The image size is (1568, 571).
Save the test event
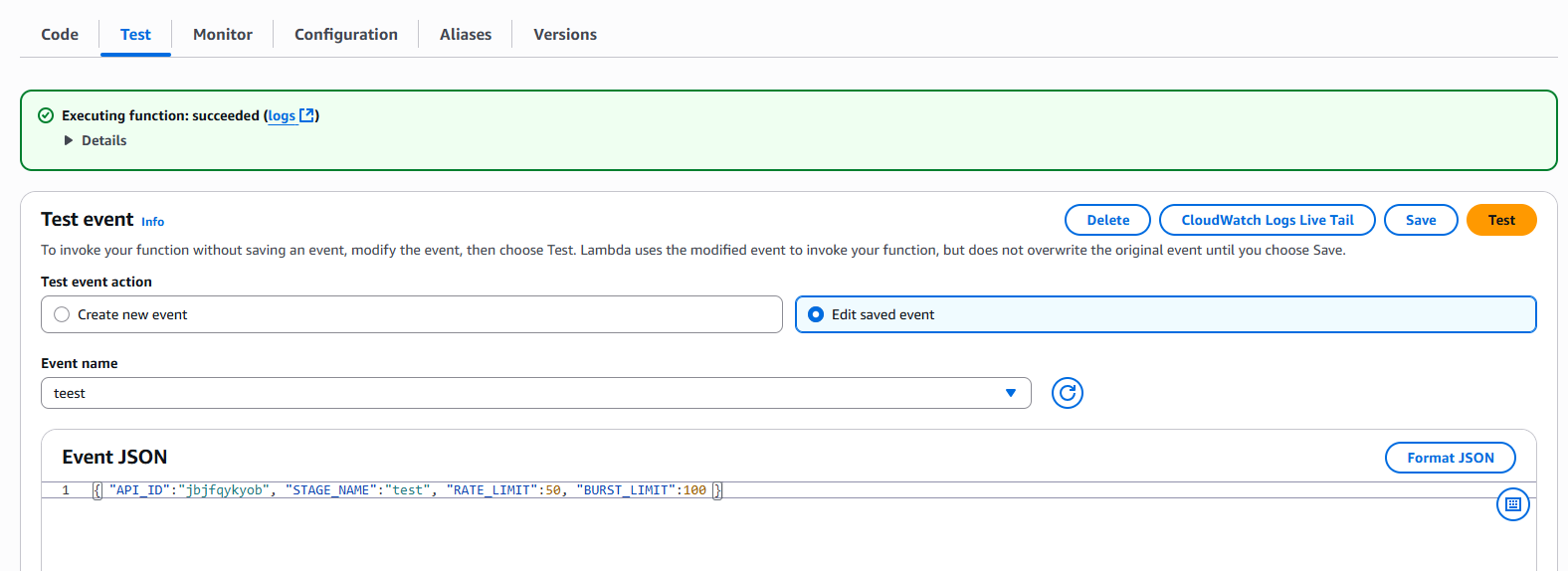1421,220
